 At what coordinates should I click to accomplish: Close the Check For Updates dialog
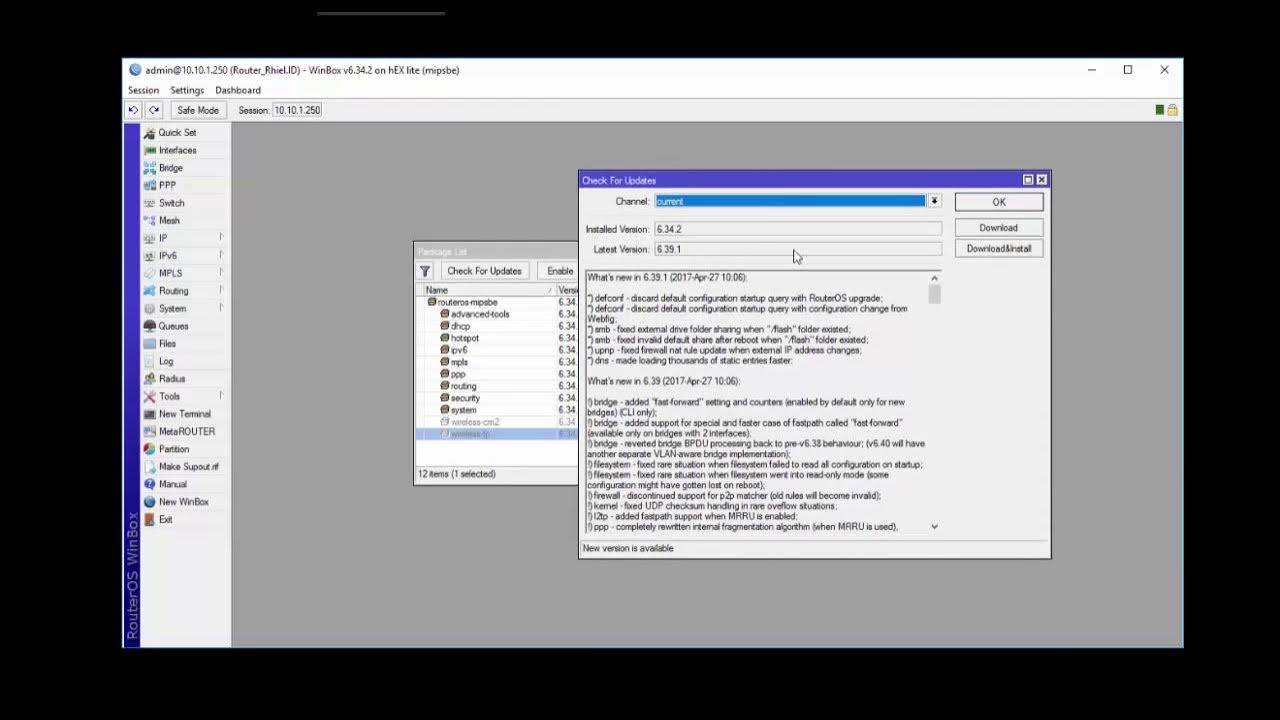point(1042,180)
